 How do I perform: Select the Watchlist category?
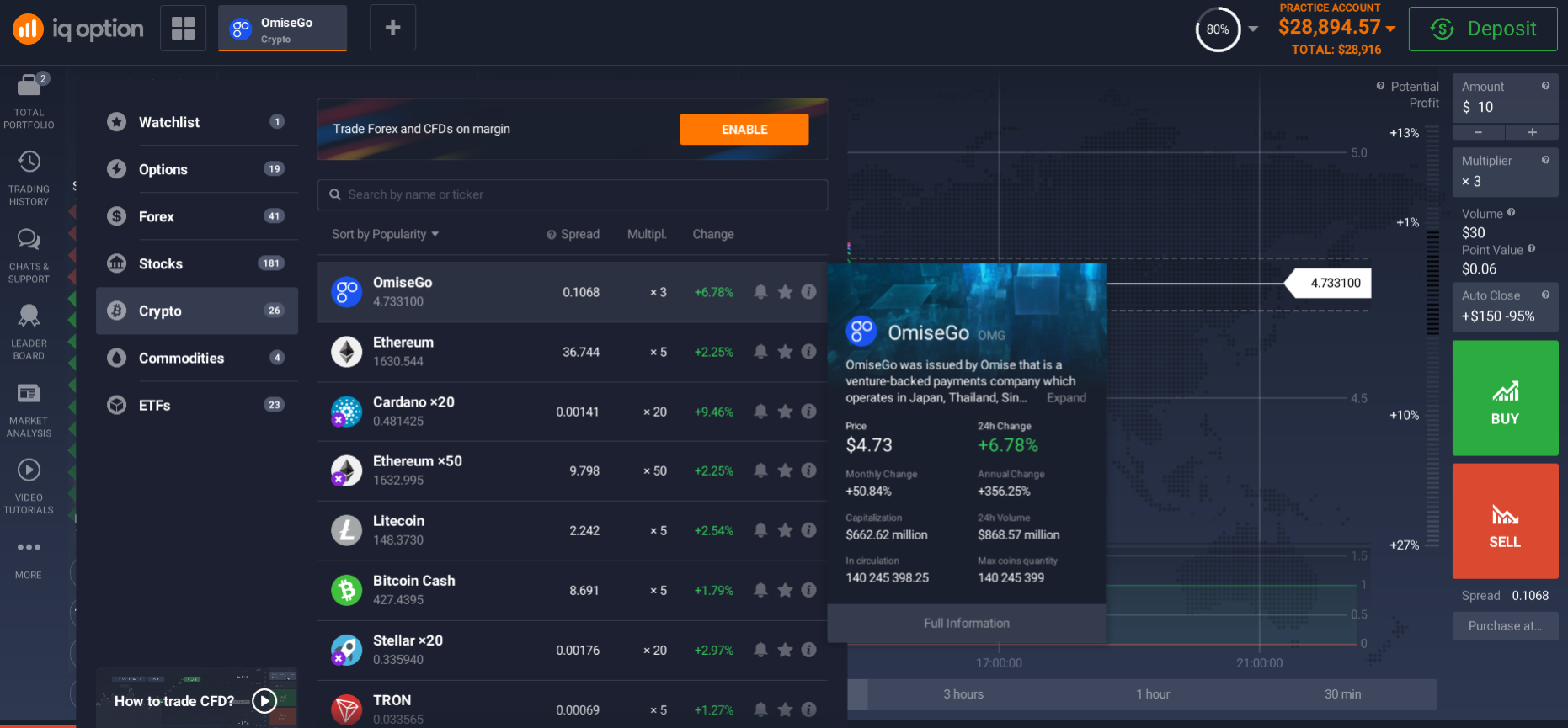coord(197,122)
